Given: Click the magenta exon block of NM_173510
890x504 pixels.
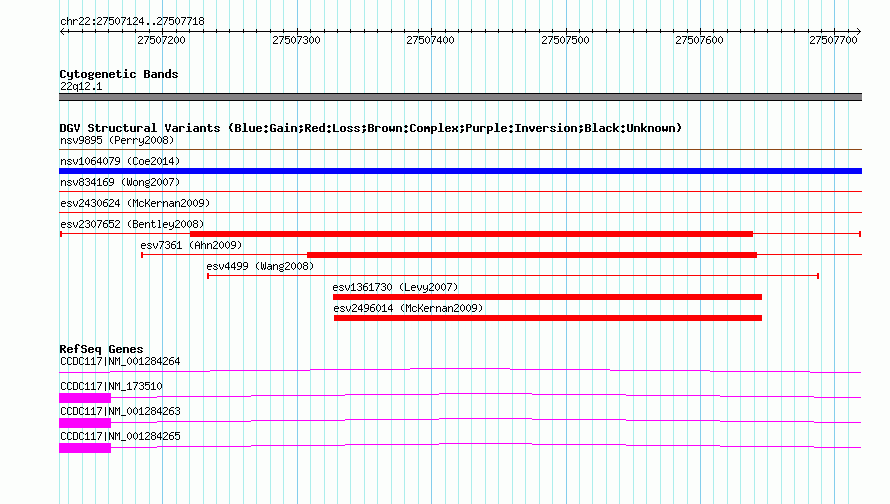Looking at the screenshot, I should (x=85, y=398).
